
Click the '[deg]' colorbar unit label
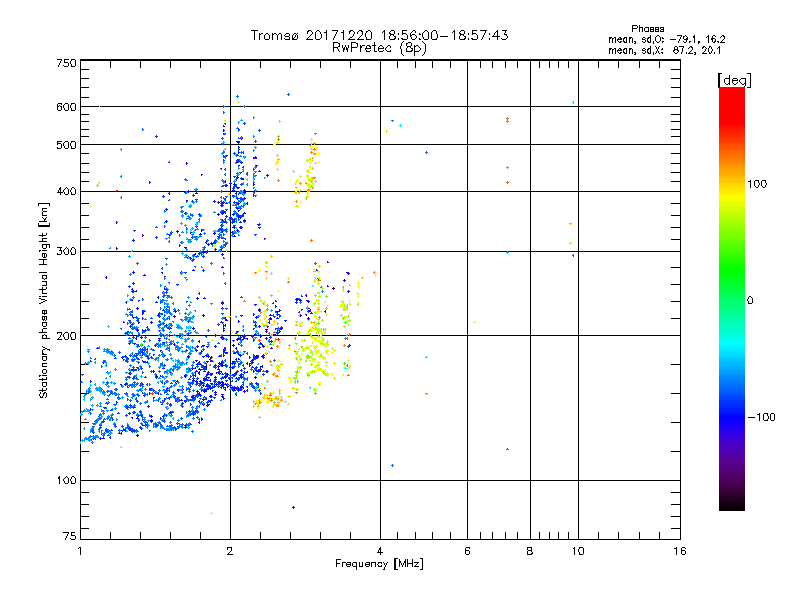point(734,80)
